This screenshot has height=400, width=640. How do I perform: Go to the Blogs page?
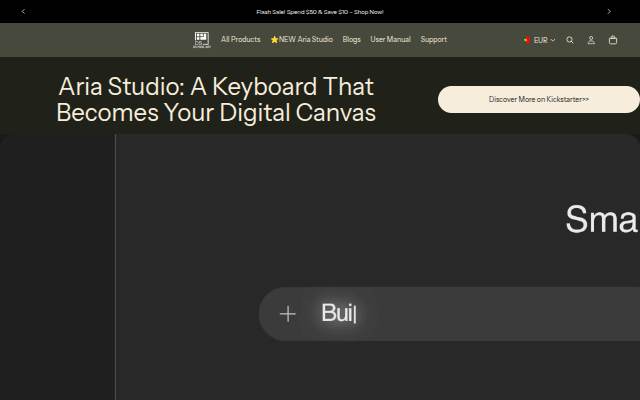tap(351, 39)
